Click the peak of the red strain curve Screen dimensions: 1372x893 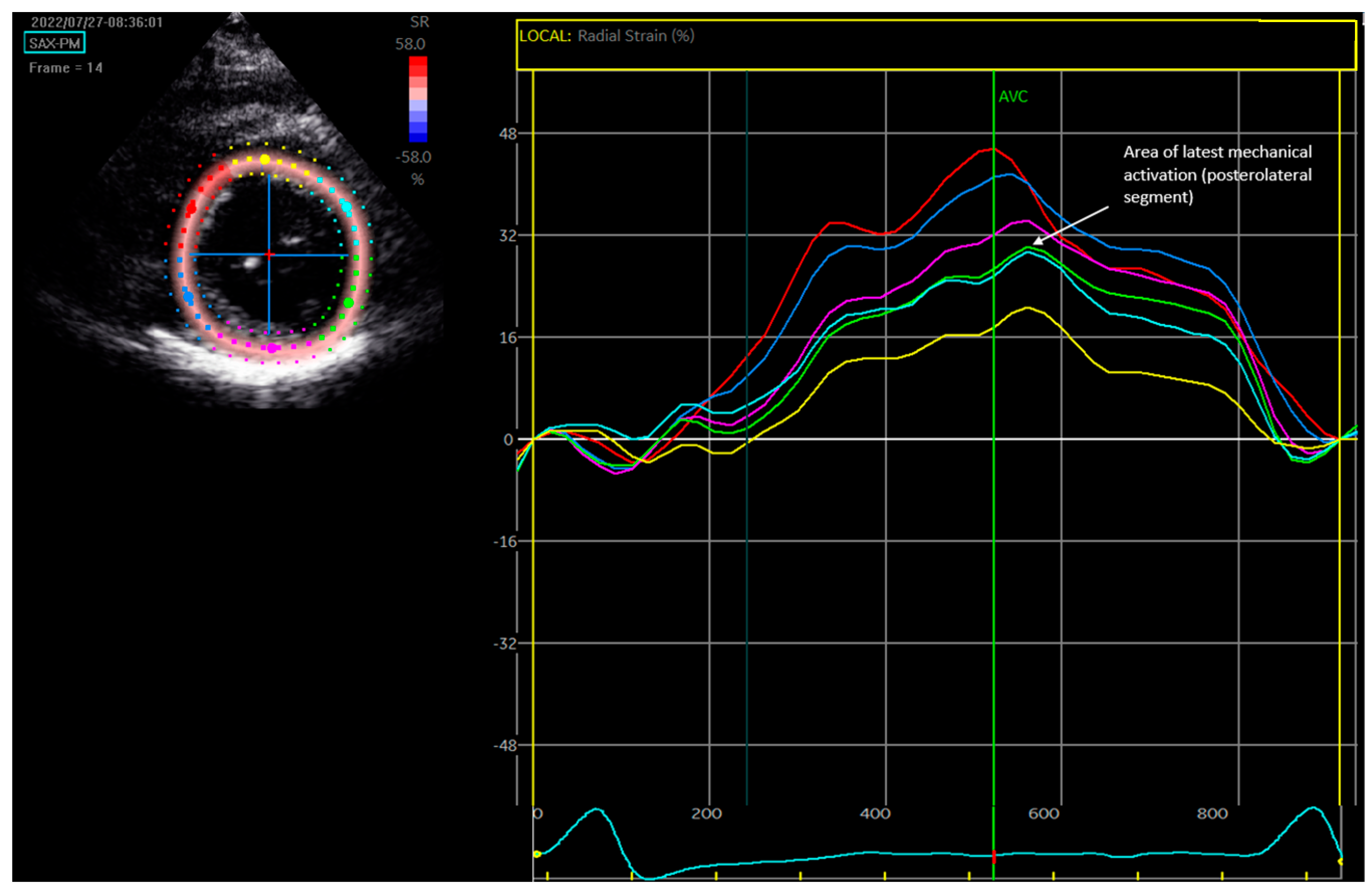pyautogui.click(x=992, y=149)
